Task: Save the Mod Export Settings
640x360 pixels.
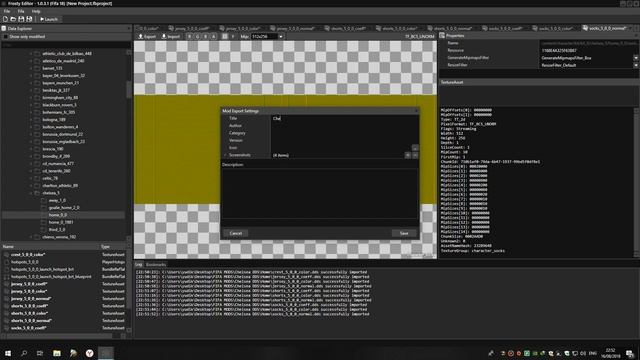Action: pyautogui.click(x=404, y=233)
